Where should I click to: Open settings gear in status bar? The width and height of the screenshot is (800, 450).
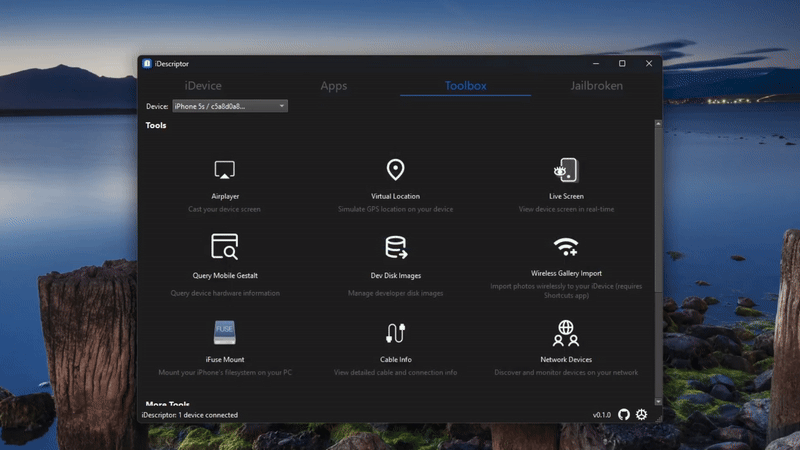click(641, 414)
